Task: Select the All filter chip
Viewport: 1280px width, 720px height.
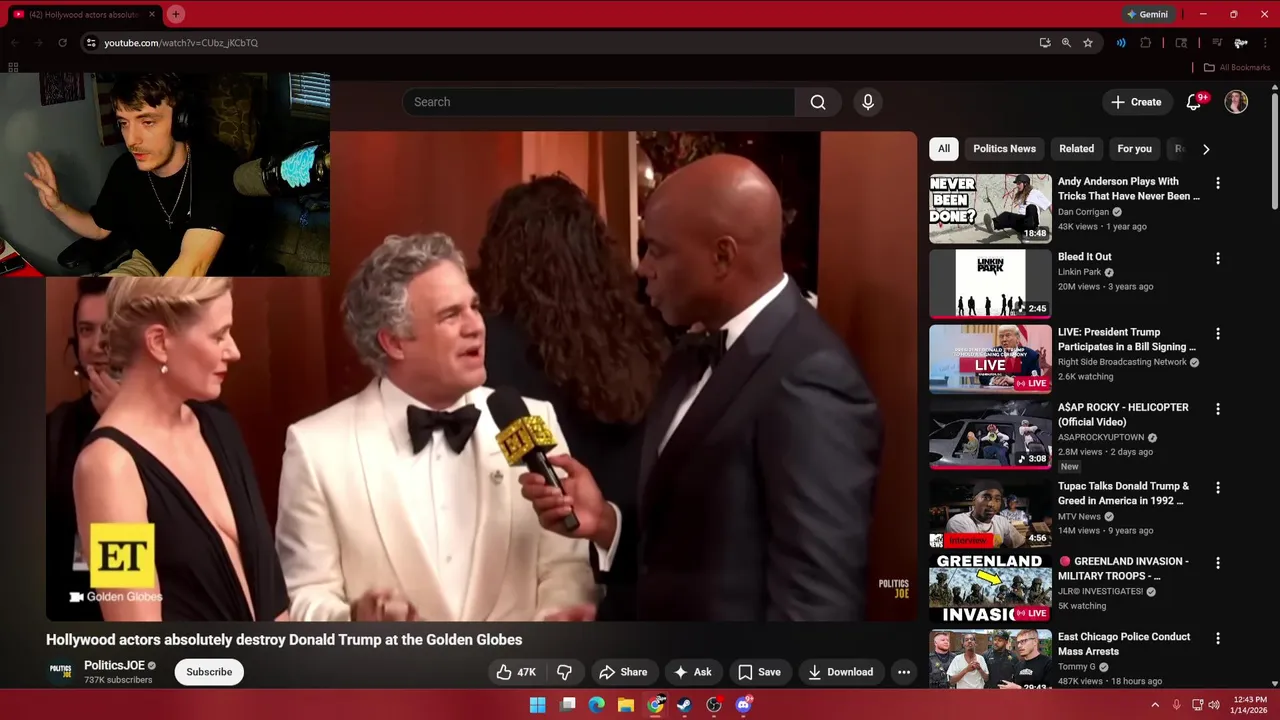Action: 944,149
